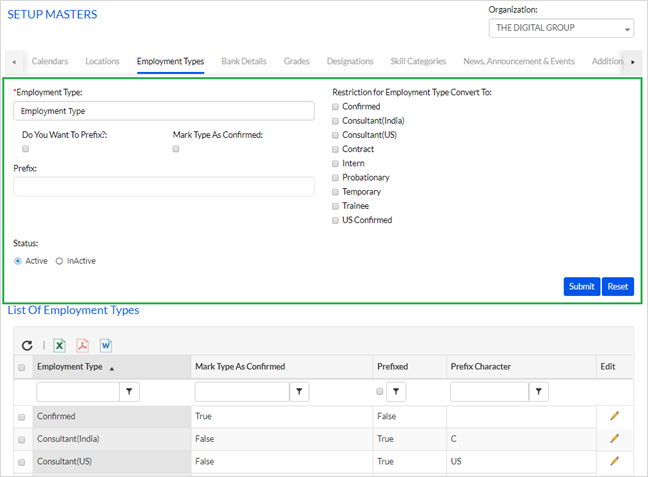Sort by Employment Type column header
Screen dimensions: 648x477
tap(112, 367)
